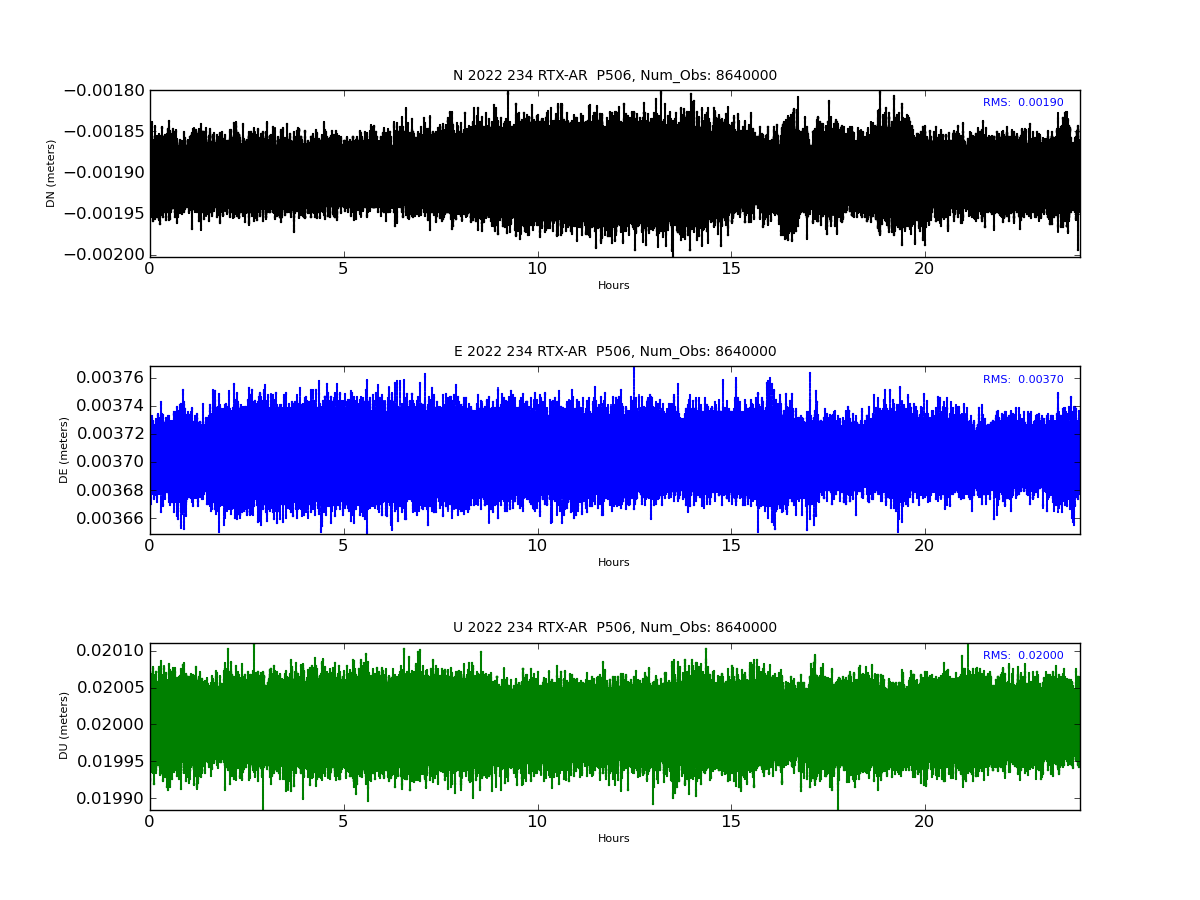Select the −0.00190 y-axis tick label
1200x900 pixels.
(104, 173)
